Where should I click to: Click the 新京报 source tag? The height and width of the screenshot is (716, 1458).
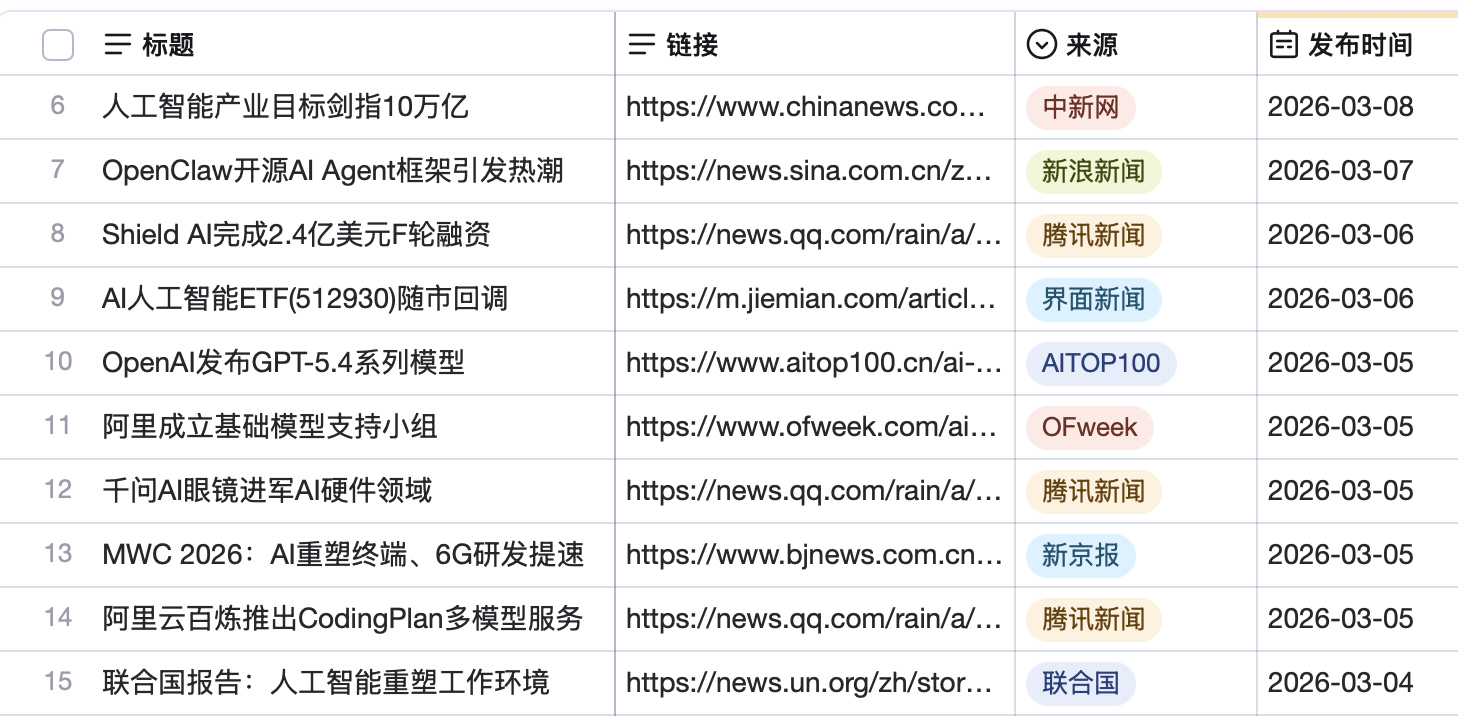1081,554
